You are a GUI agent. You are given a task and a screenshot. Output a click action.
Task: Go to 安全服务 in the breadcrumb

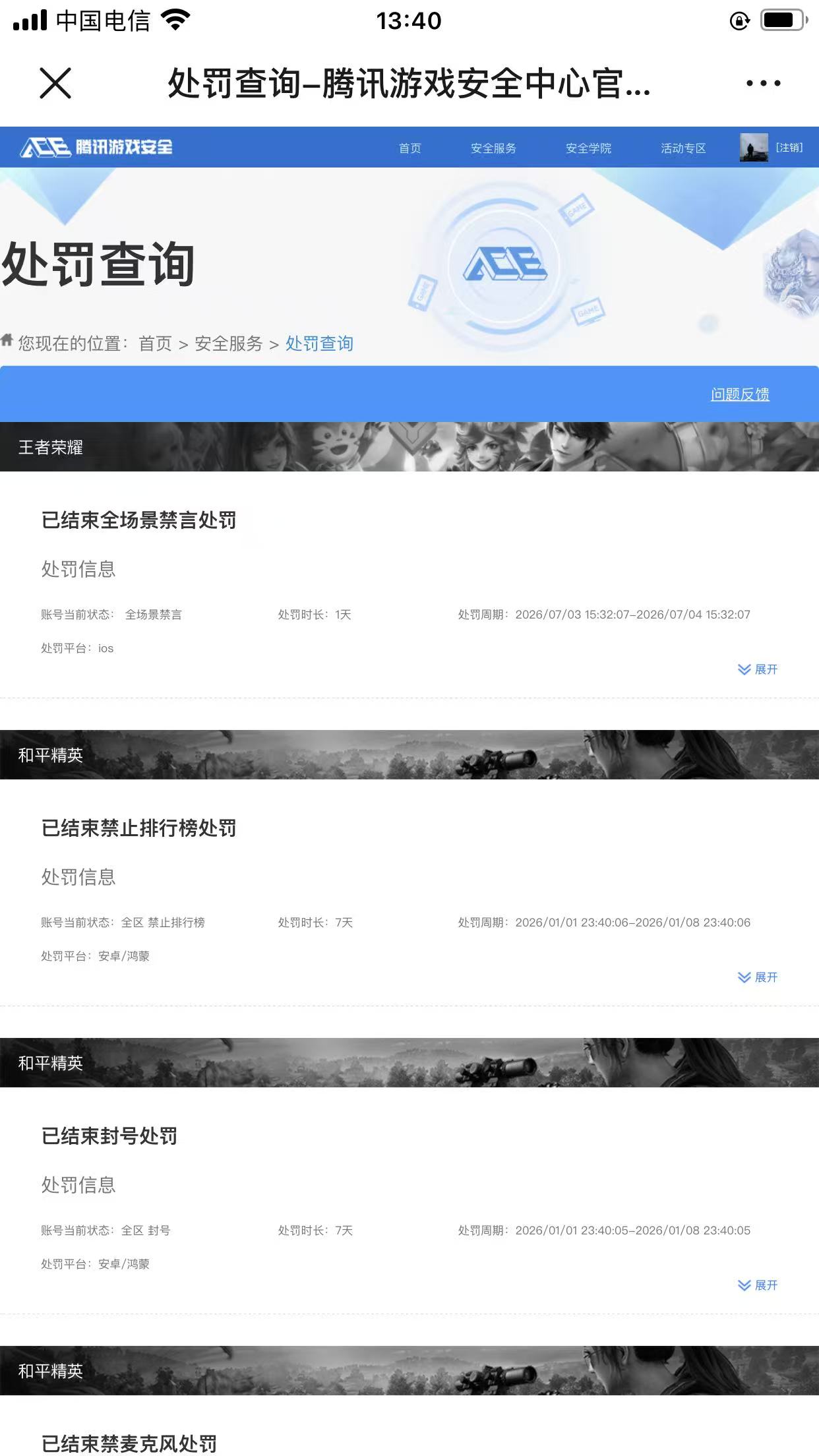click(228, 344)
